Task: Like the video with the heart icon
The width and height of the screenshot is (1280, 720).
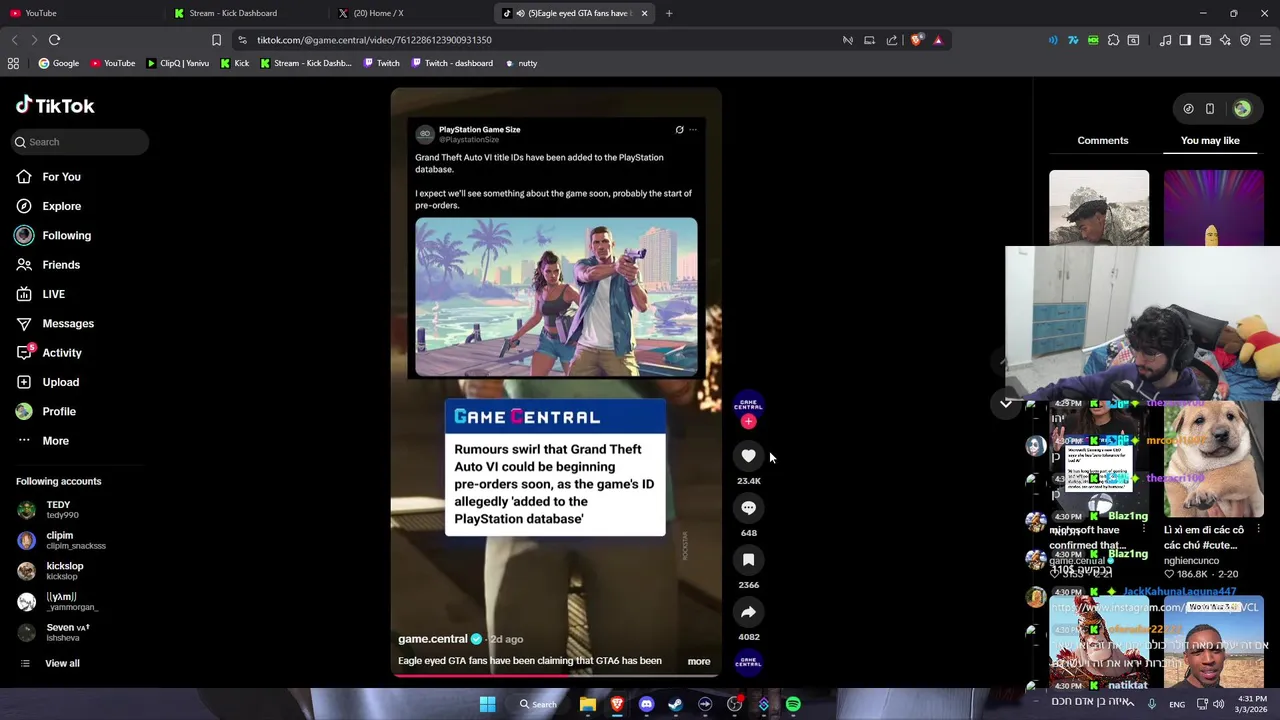Action: (x=748, y=456)
